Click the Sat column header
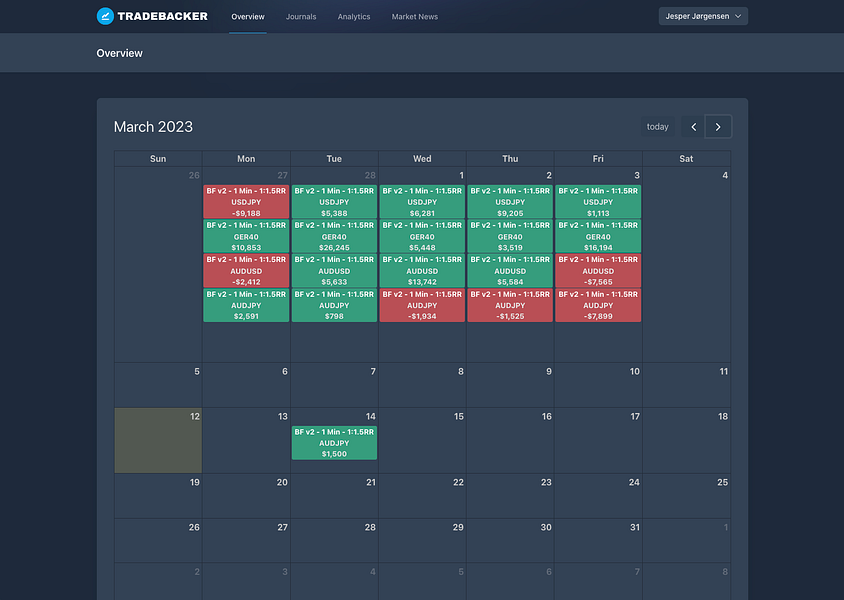Image resolution: width=844 pixels, height=600 pixels. pos(686,159)
